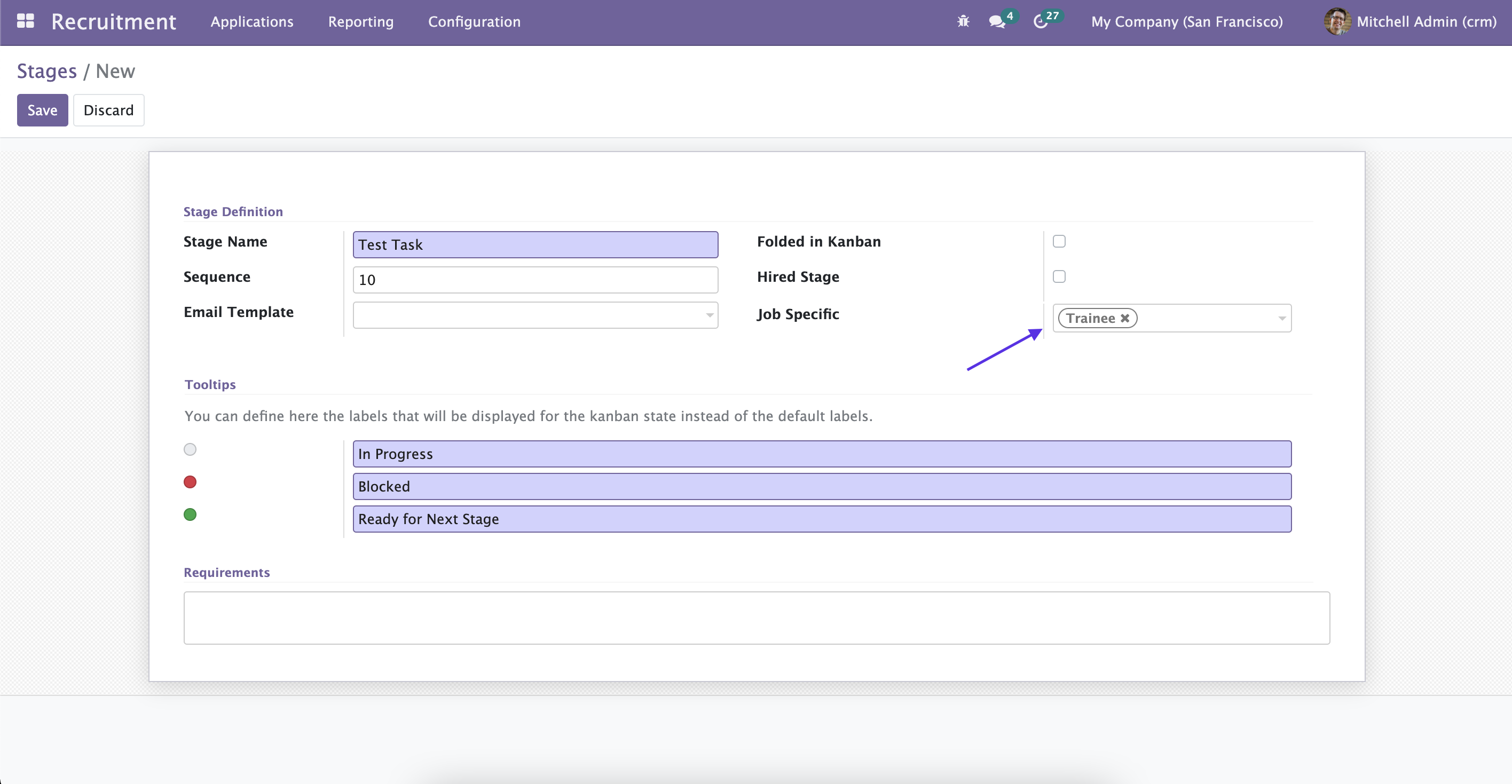Enable the Folded in Kanban checkbox
Screen dimensions: 1512x784
coord(1059,241)
